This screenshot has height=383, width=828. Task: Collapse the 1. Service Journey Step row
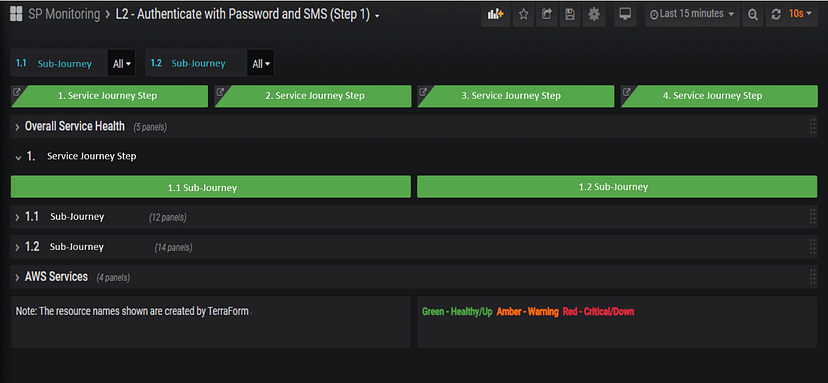pos(18,157)
